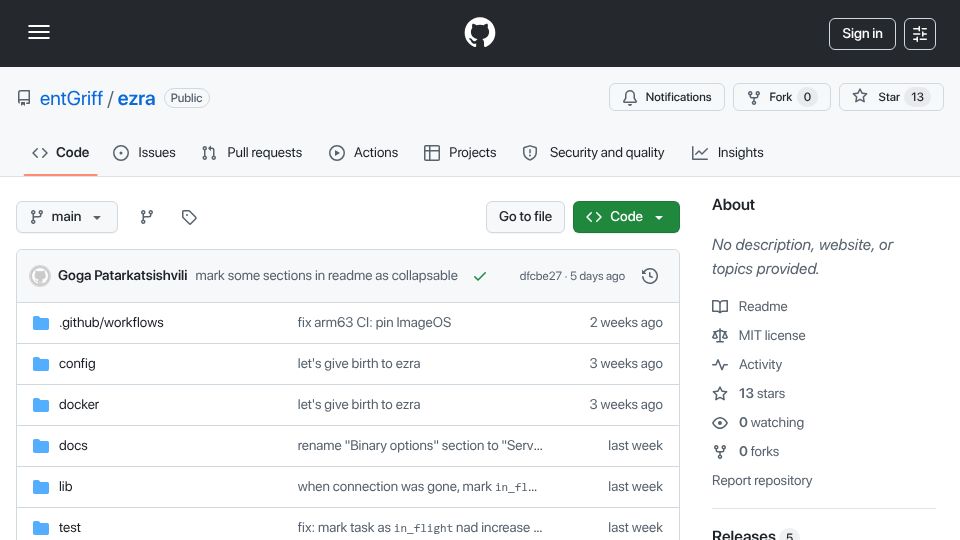The width and height of the screenshot is (960, 540).
Task: Click the fork count badge showing 0
Action: (x=807, y=97)
